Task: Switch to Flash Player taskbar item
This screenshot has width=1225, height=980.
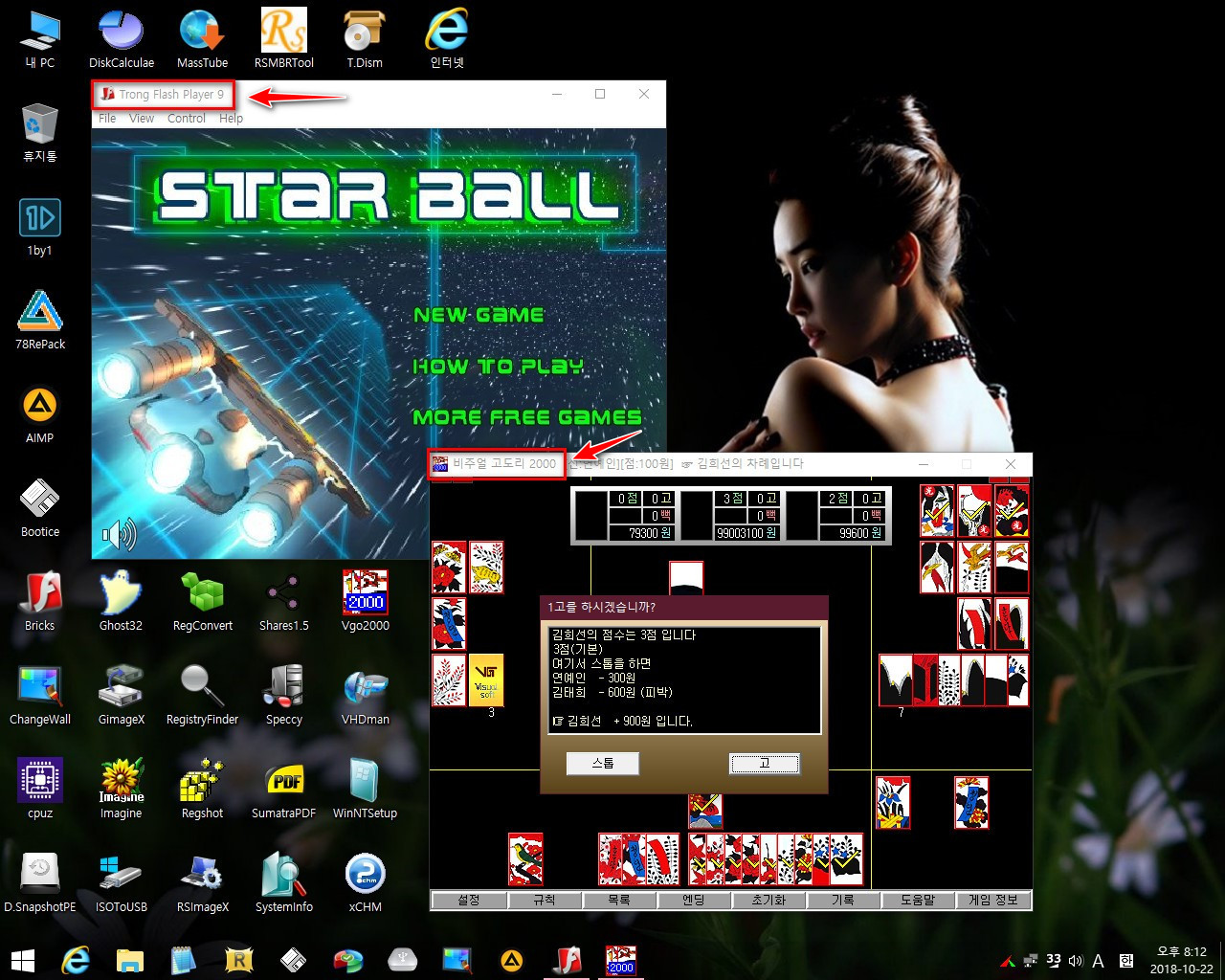Action: (568, 960)
